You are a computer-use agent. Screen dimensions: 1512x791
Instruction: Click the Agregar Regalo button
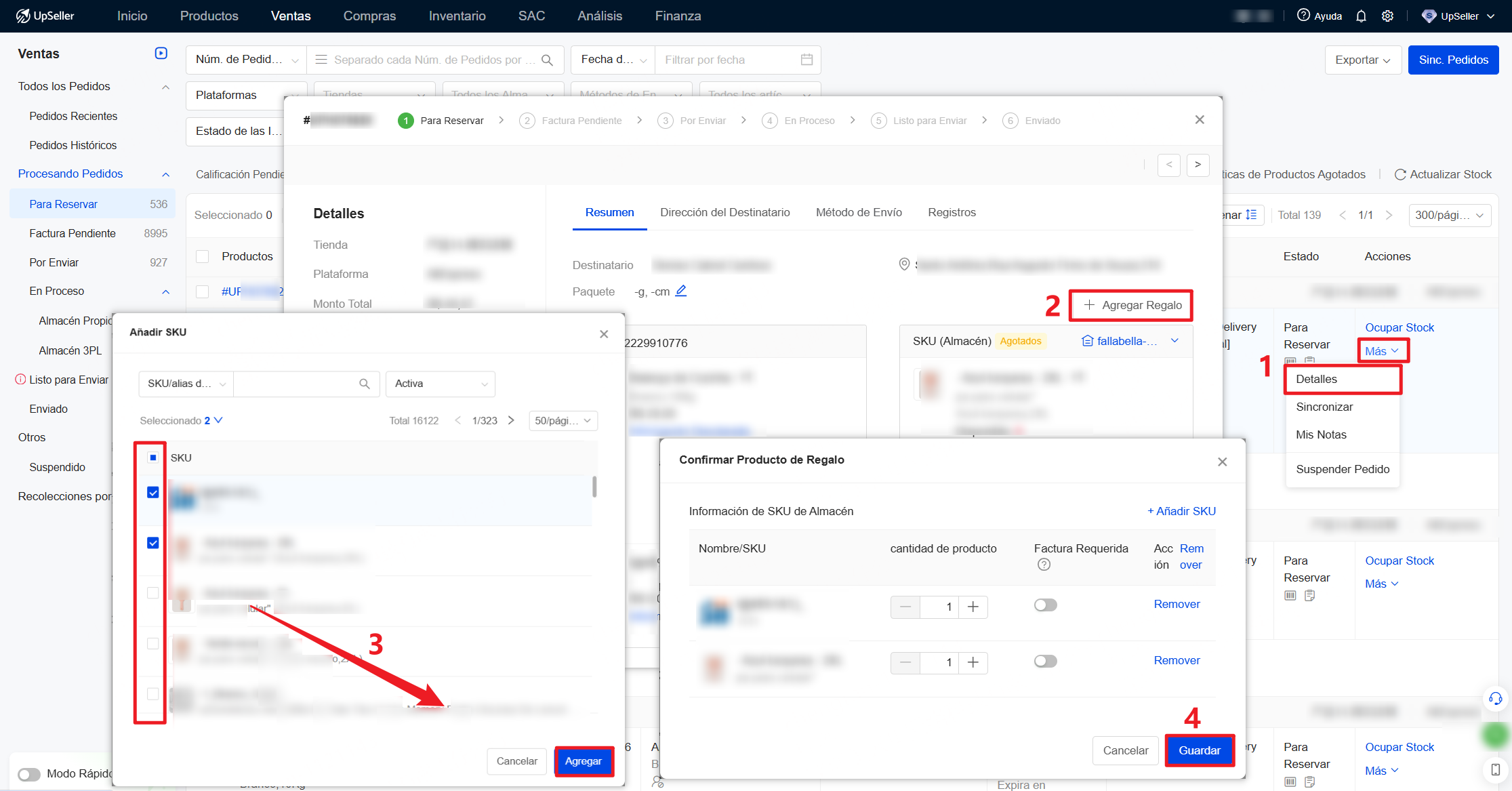pyautogui.click(x=1132, y=305)
